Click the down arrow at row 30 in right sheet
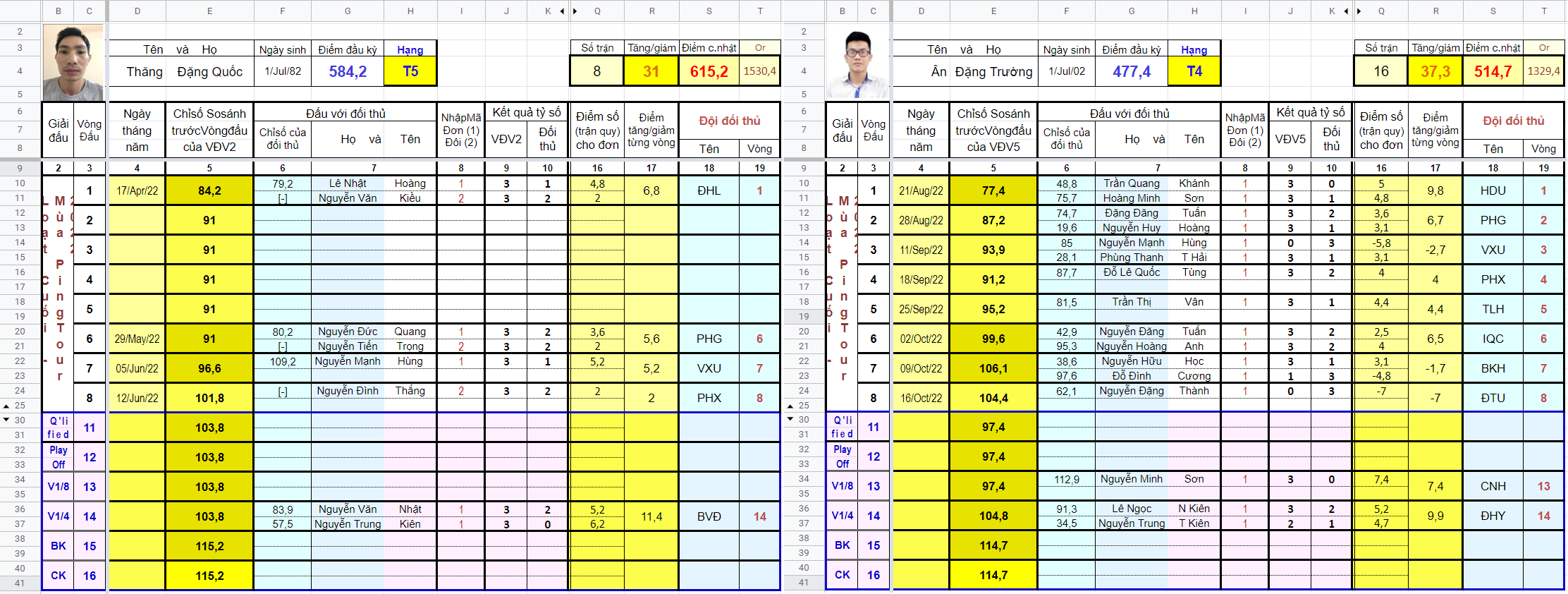The image size is (1568, 594). tap(790, 419)
